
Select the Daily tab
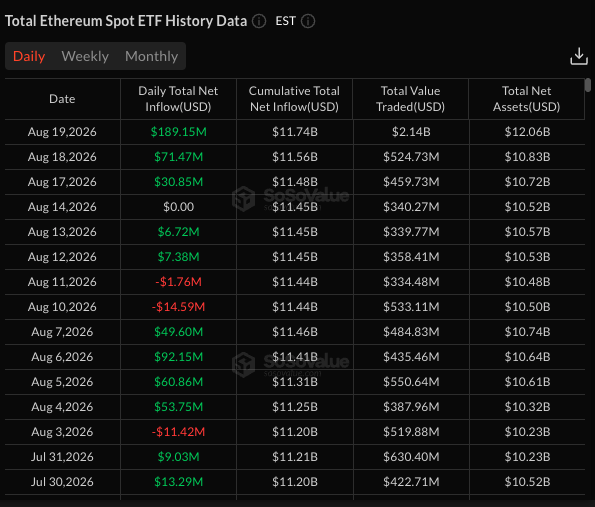click(29, 56)
